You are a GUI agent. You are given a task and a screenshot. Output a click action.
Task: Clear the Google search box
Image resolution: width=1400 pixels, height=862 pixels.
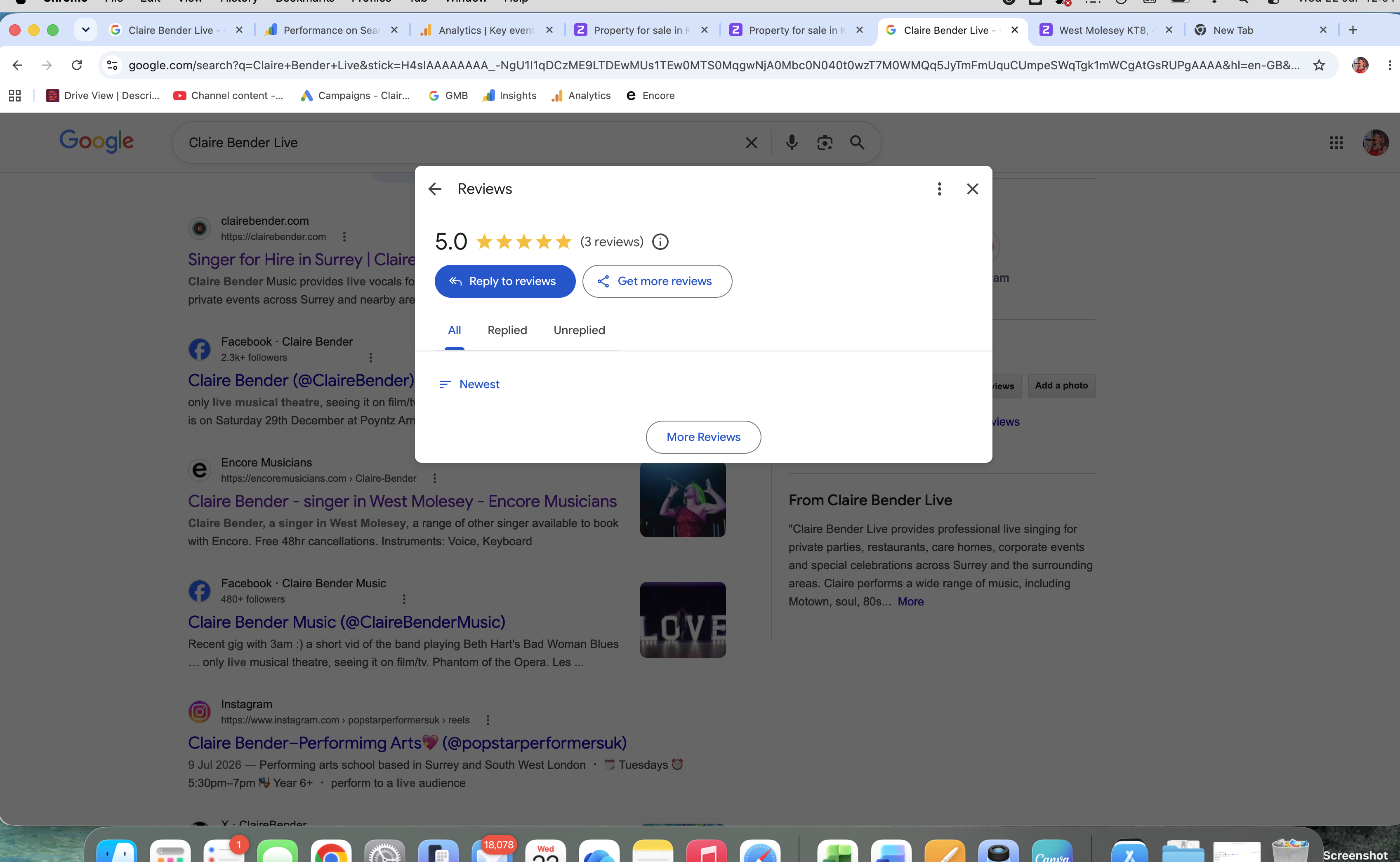click(751, 143)
